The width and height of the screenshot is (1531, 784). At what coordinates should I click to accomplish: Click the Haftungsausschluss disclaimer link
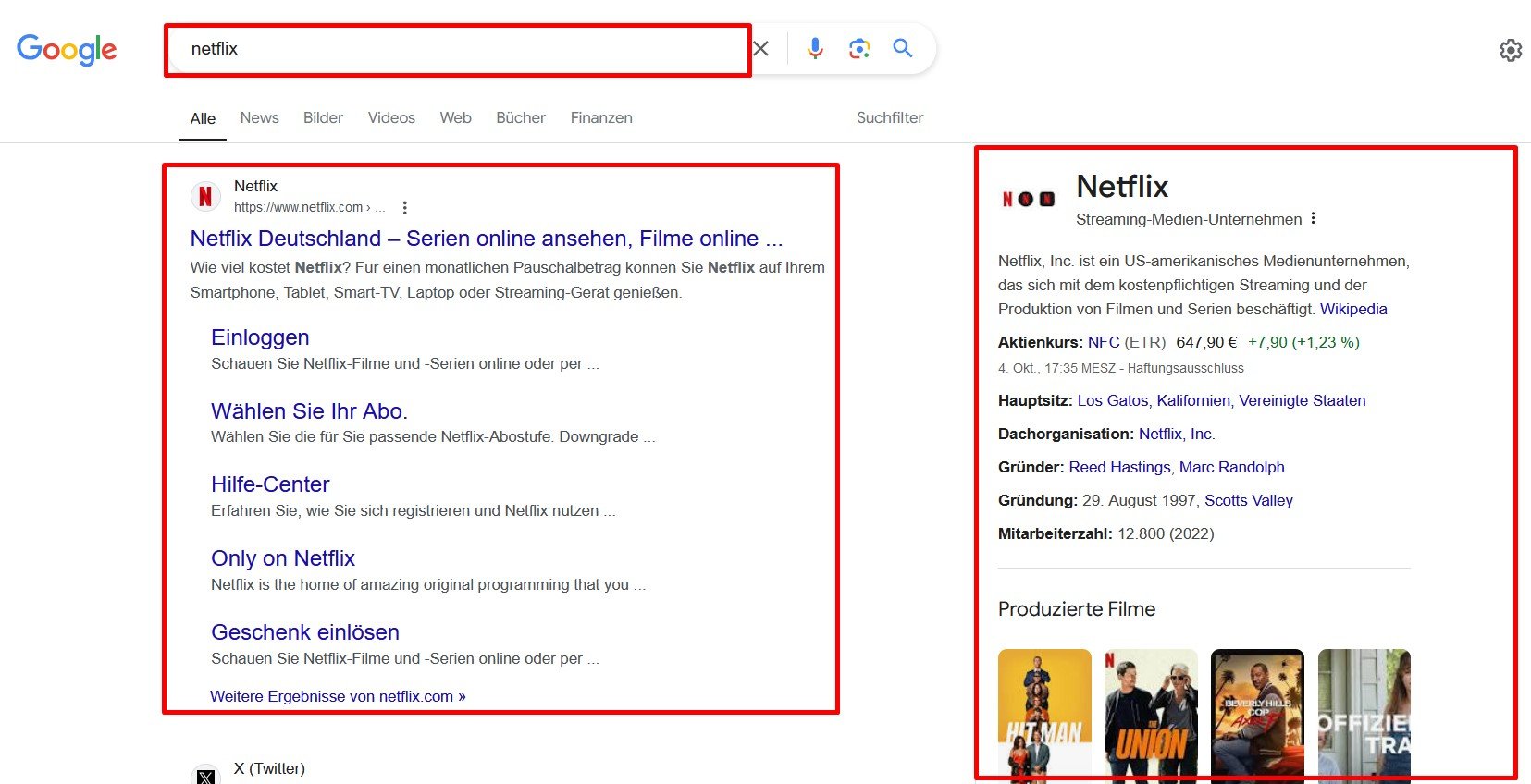(1185, 368)
